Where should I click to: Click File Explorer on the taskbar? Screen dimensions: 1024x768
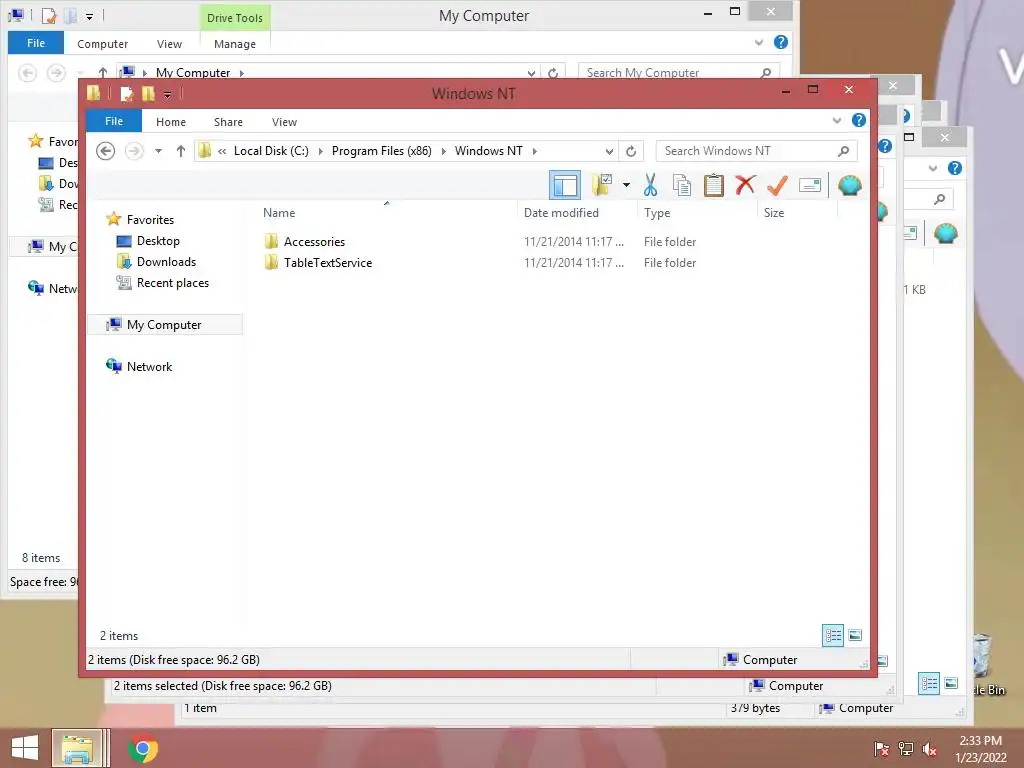click(77, 748)
